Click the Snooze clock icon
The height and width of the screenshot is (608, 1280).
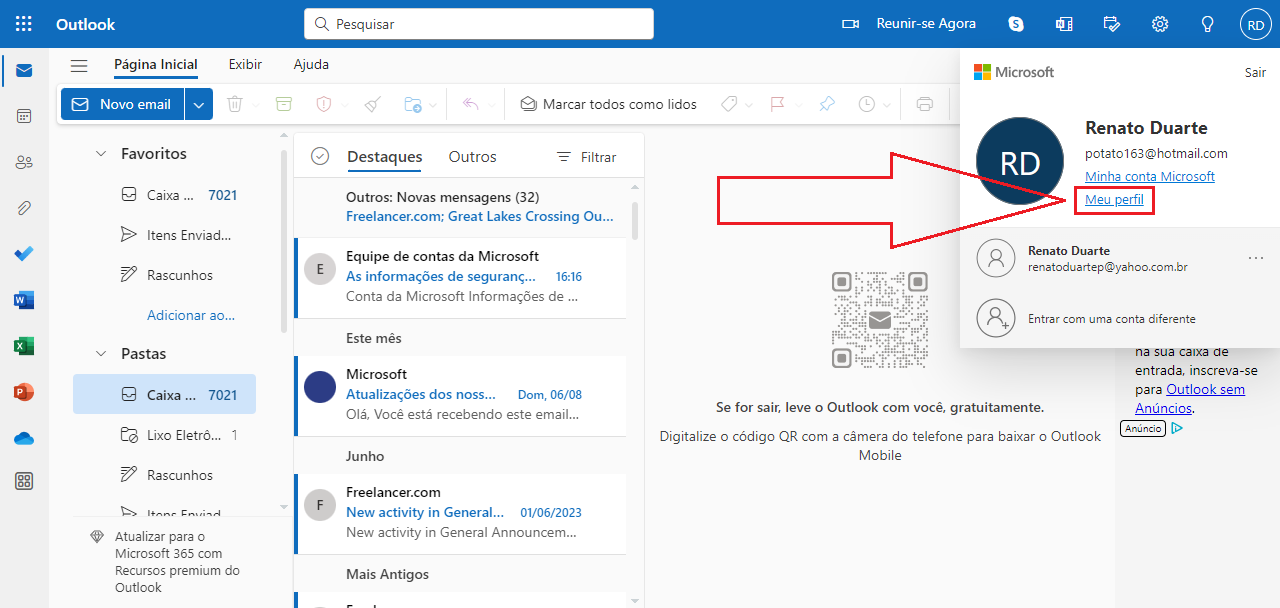[x=866, y=104]
